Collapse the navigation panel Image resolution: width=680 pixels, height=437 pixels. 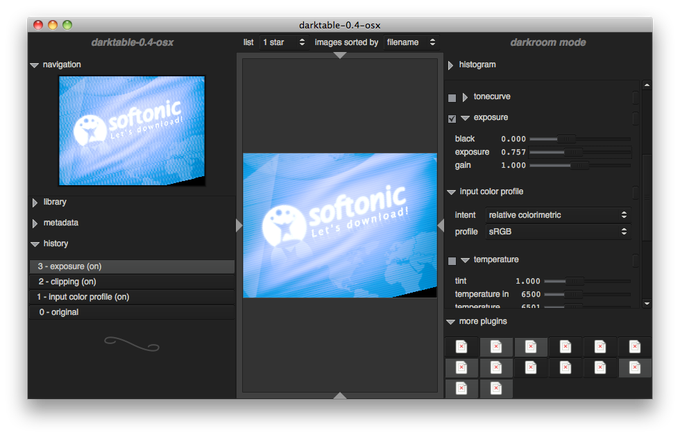tap(35, 65)
